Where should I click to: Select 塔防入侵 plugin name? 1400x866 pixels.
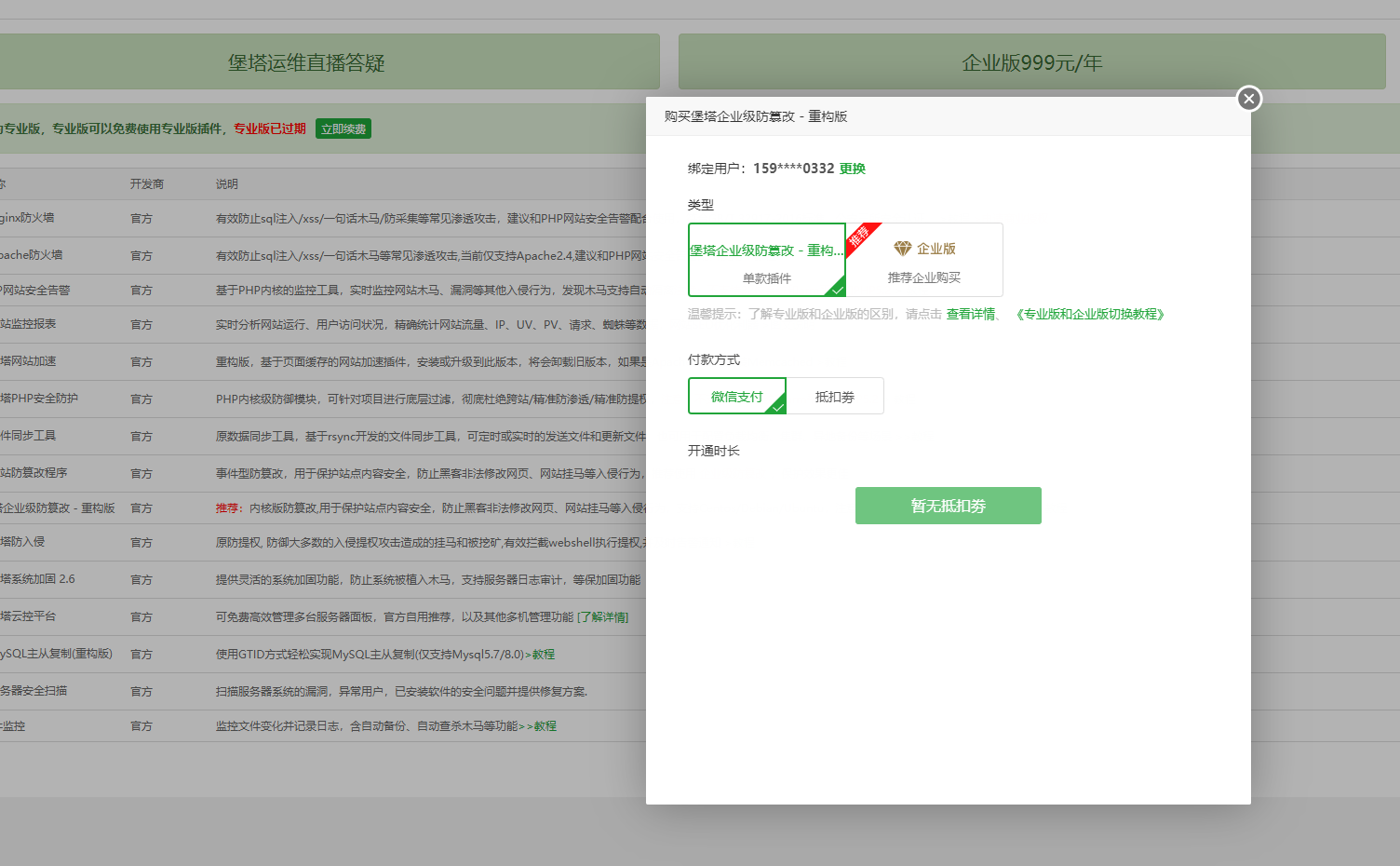[22, 542]
